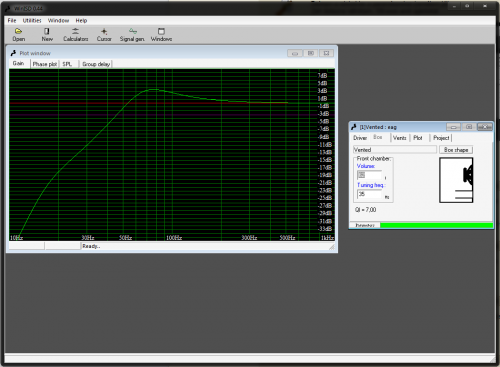Maximize the Vented project window

pos(469,127)
